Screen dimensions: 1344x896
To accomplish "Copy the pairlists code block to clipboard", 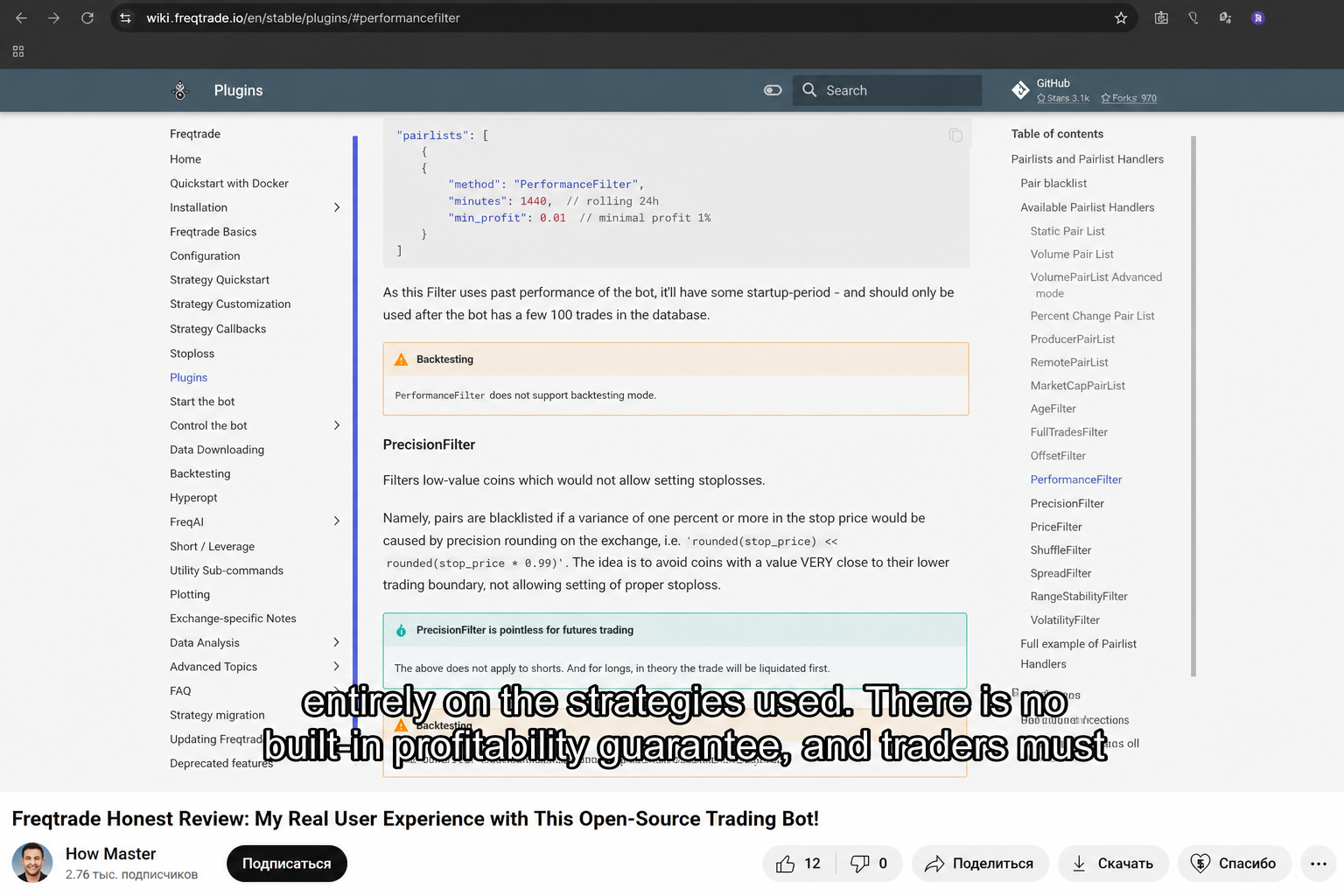I will click(x=955, y=136).
